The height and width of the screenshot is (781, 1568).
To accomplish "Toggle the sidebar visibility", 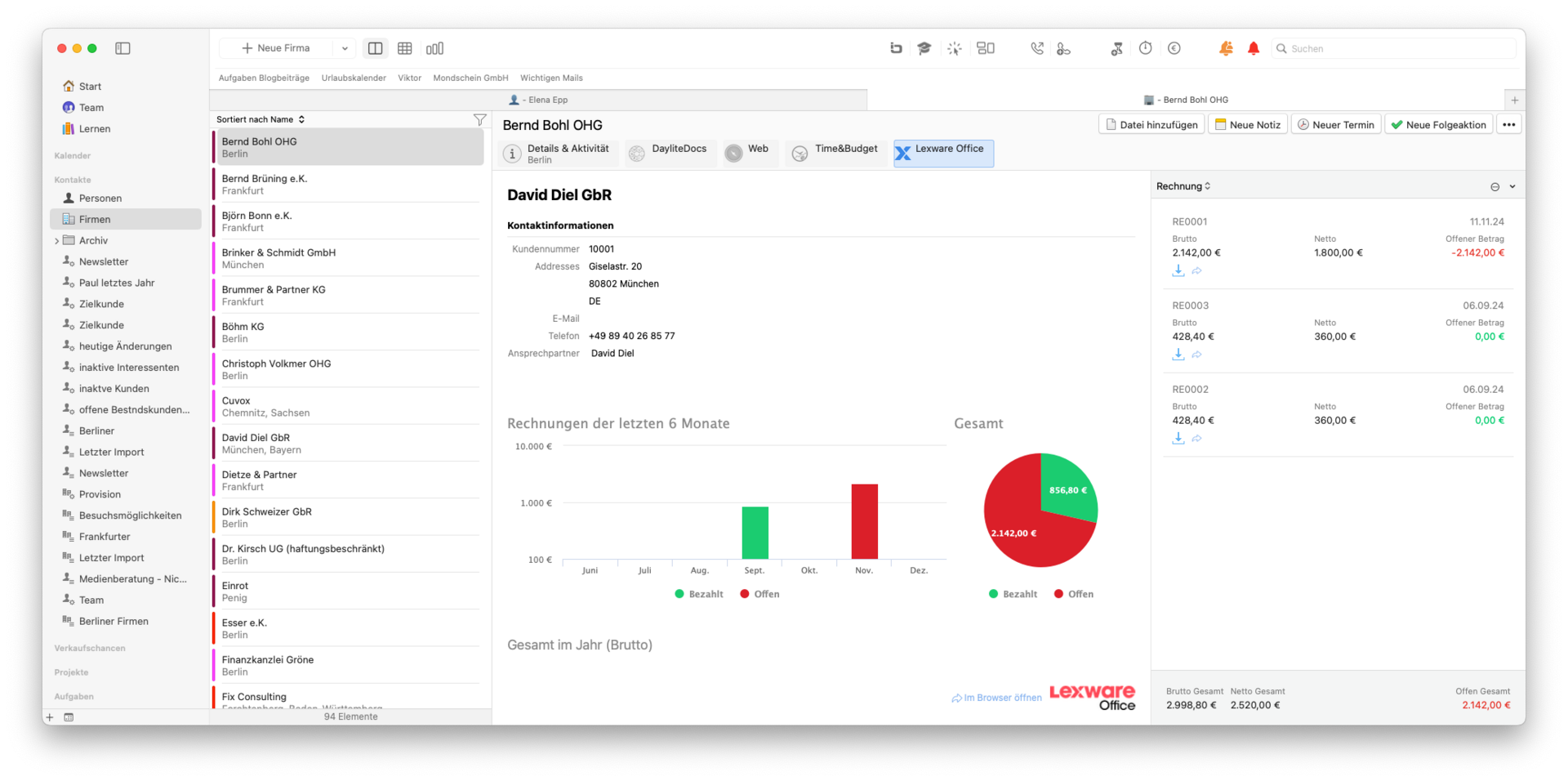I will pyautogui.click(x=122, y=48).
